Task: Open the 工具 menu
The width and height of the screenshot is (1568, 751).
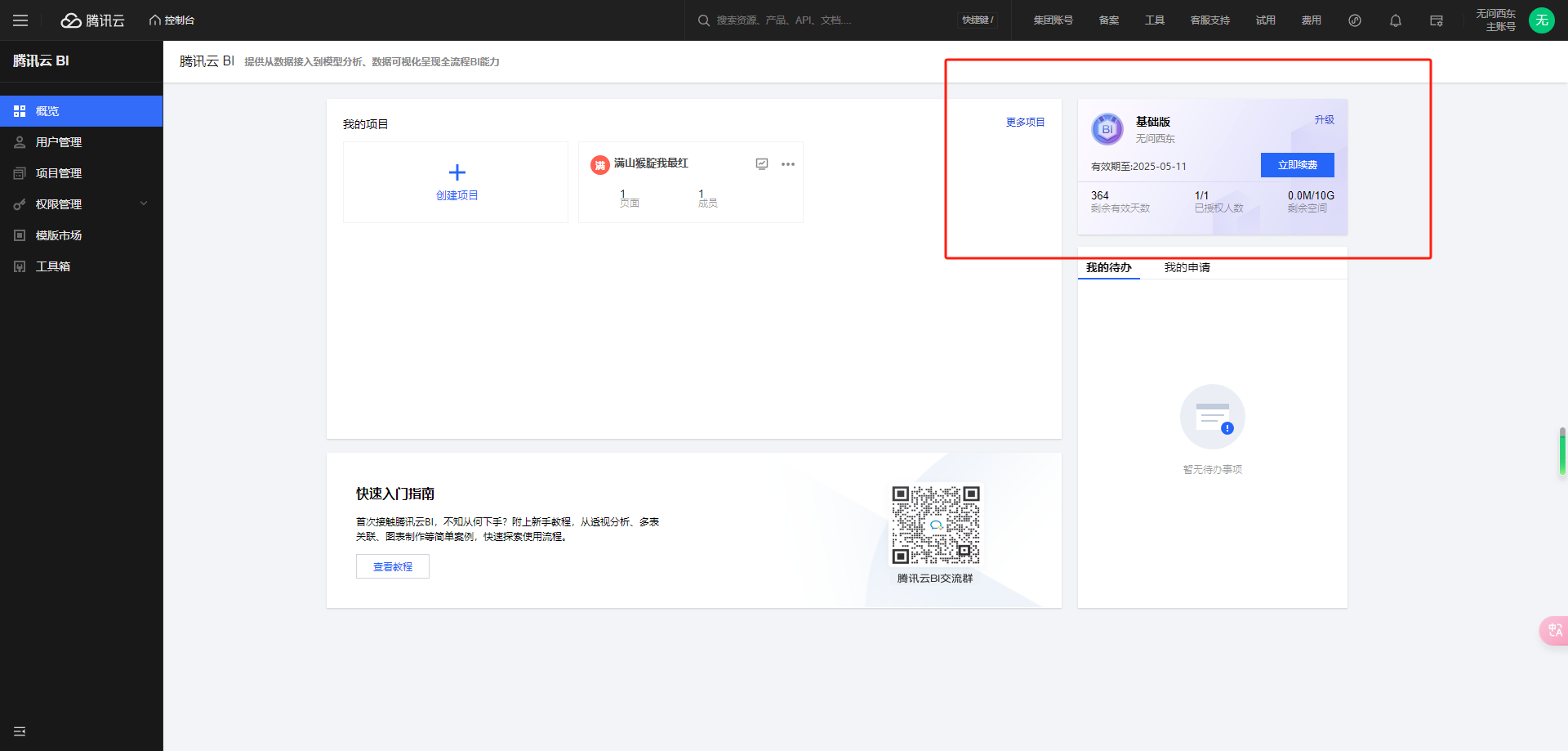Action: (1155, 20)
